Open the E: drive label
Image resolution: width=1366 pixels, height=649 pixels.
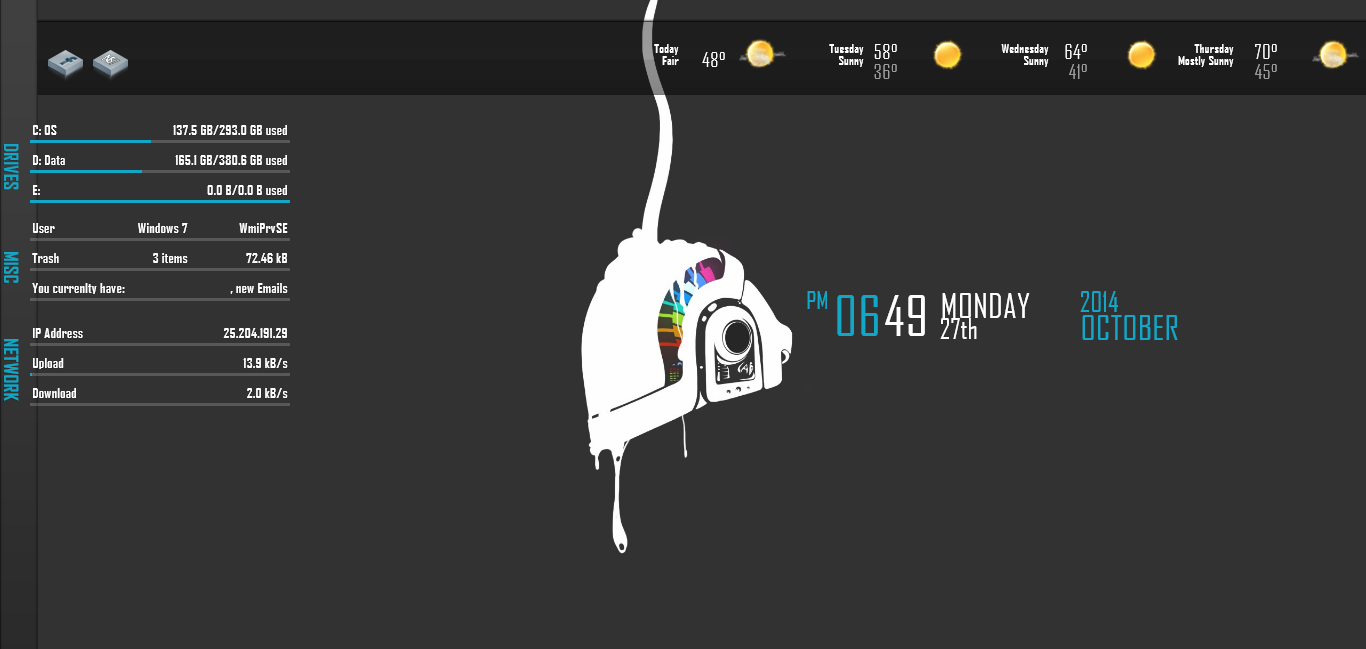36,190
